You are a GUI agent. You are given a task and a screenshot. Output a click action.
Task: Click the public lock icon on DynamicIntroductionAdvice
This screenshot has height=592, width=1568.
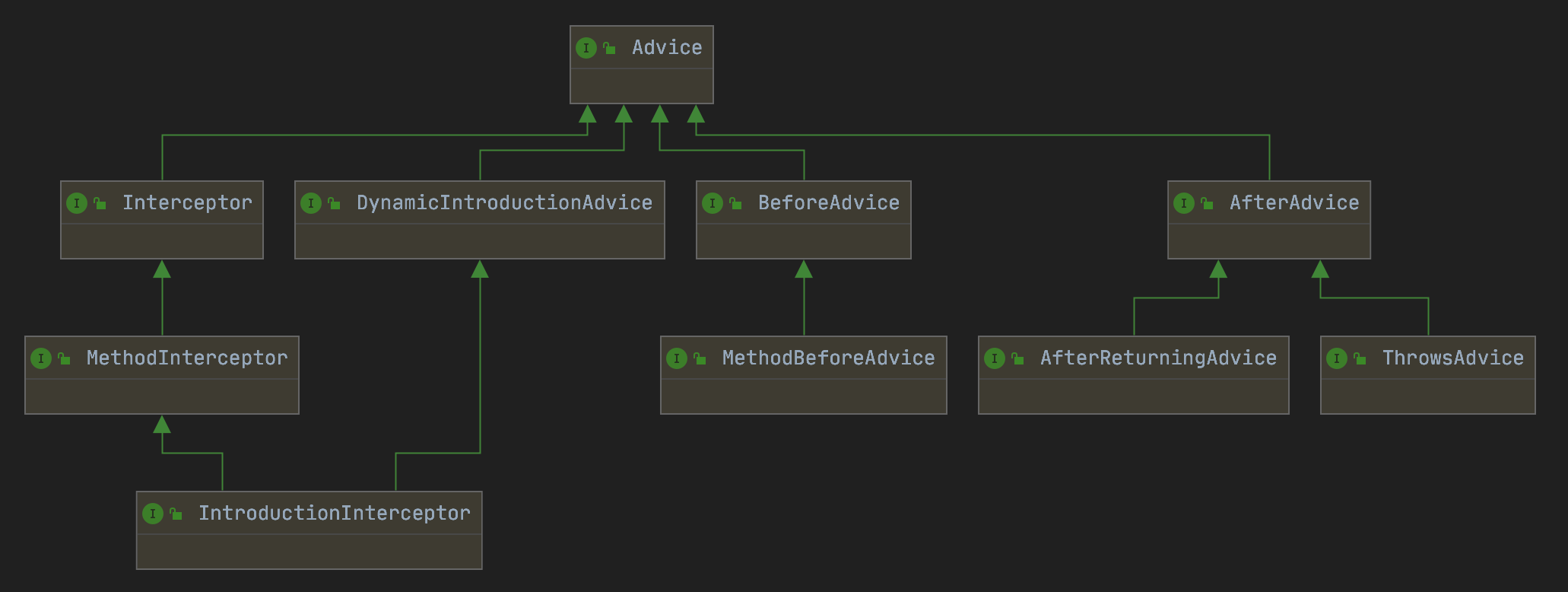pos(334,203)
